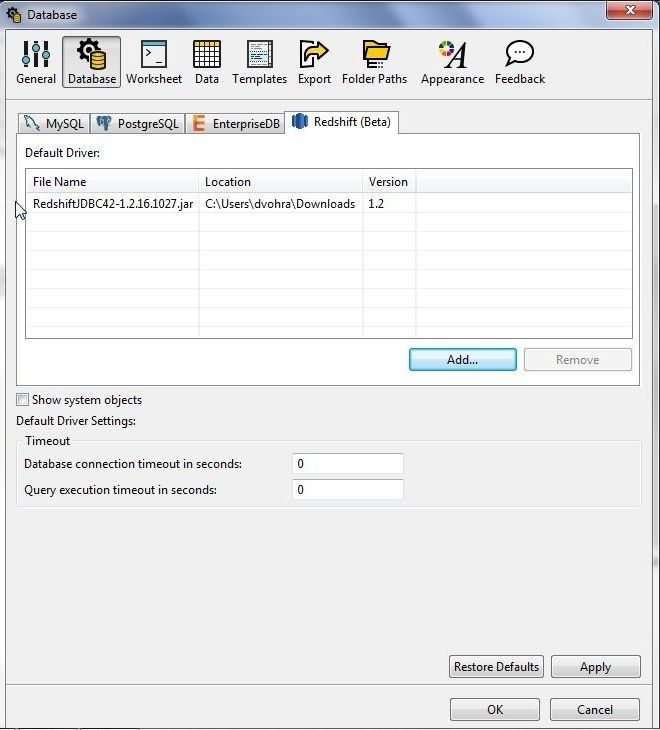
Task: Click the Add... driver button
Action: click(x=463, y=359)
